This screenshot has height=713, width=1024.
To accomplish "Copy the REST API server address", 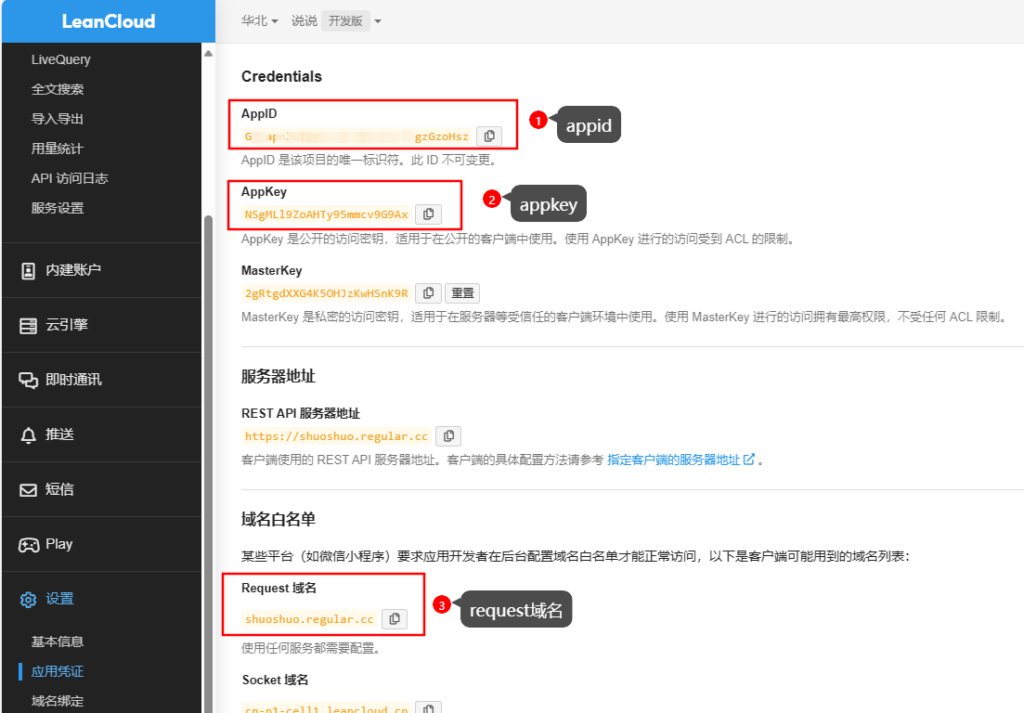I will [449, 436].
